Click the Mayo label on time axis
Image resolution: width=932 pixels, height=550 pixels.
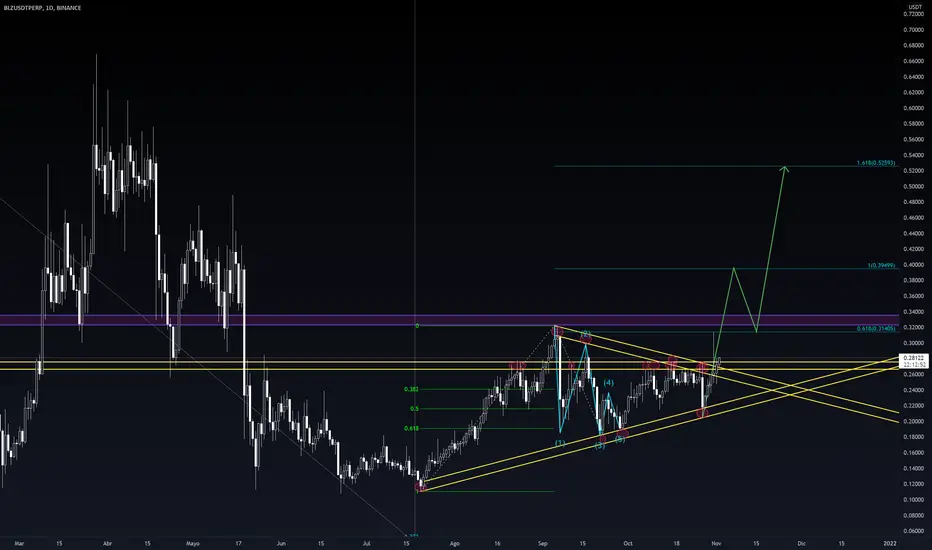pos(193,543)
